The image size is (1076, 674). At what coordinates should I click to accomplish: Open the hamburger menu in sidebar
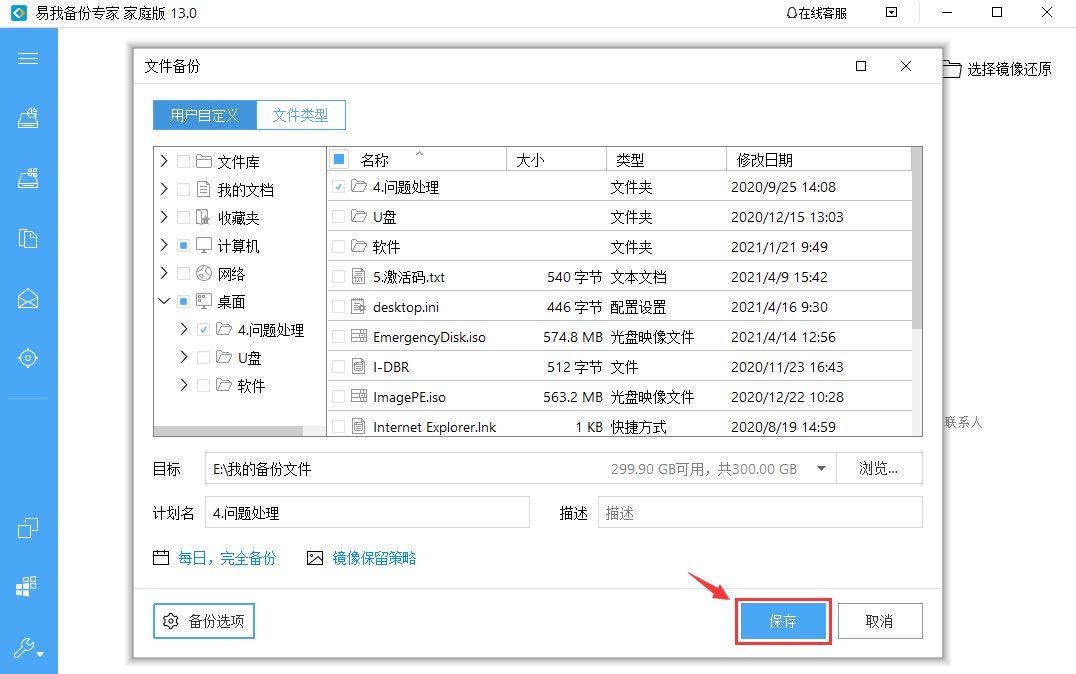[28, 58]
